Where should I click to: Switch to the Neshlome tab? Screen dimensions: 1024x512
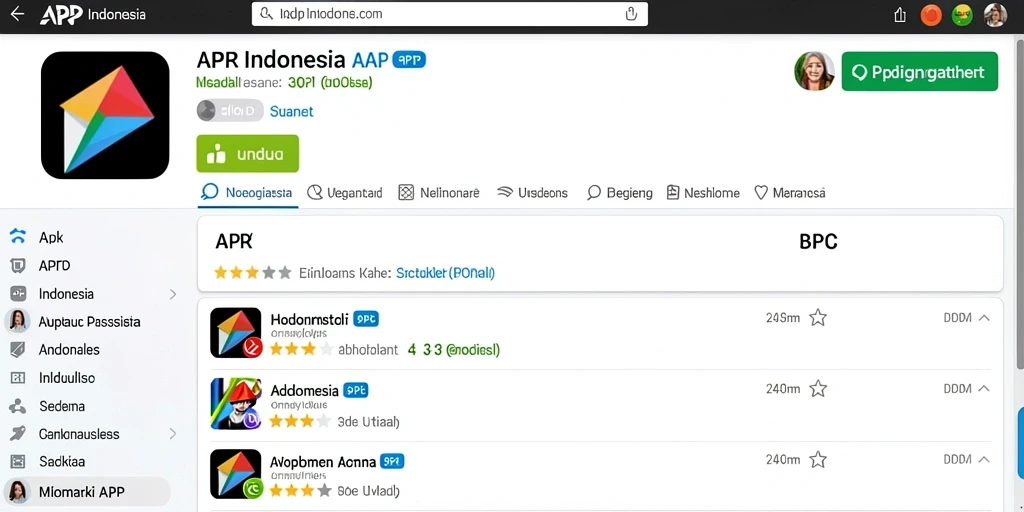coord(703,193)
